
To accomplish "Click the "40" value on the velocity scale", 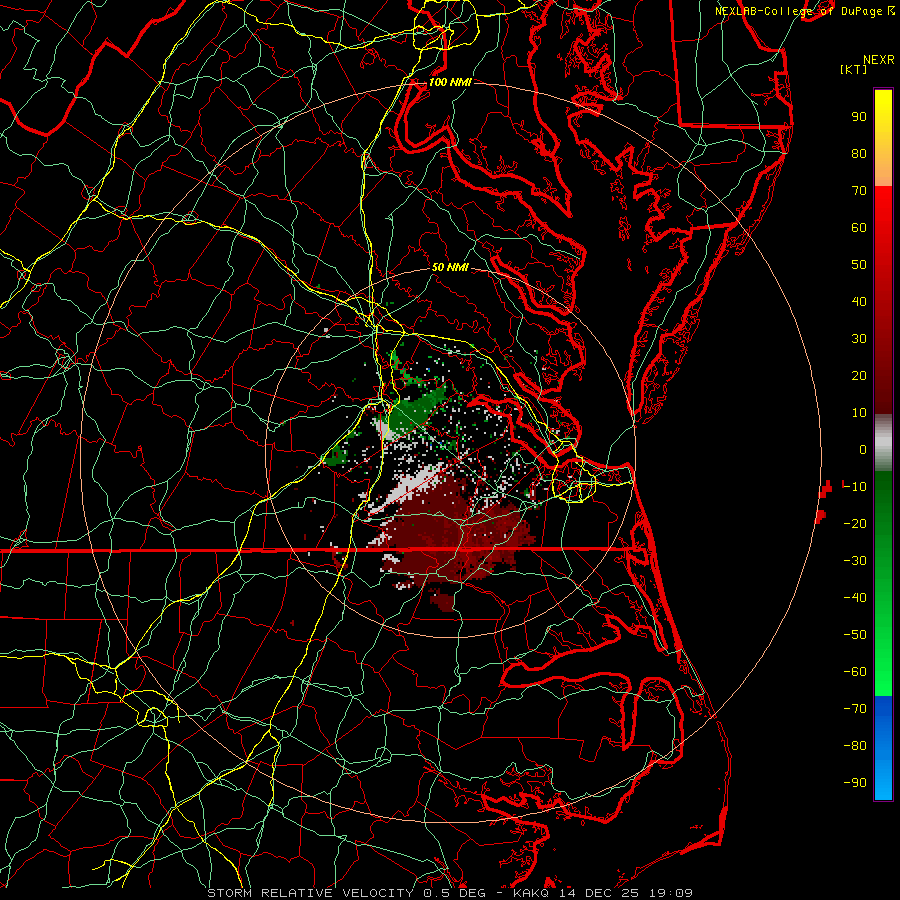I will (x=859, y=302).
